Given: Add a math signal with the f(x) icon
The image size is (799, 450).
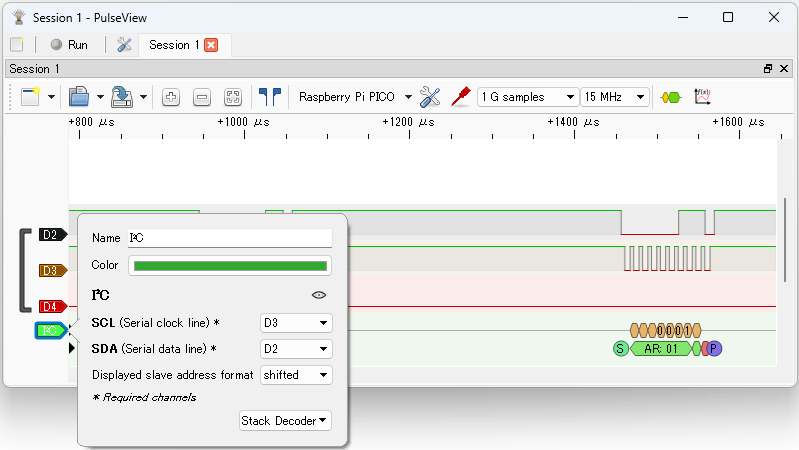Looking at the screenshot, I should coord(702,97).
